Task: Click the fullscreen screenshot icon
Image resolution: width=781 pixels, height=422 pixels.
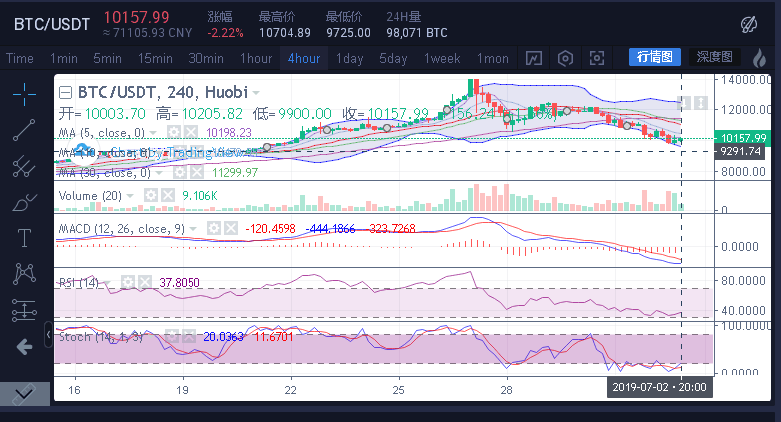Action: coord(597,58)
